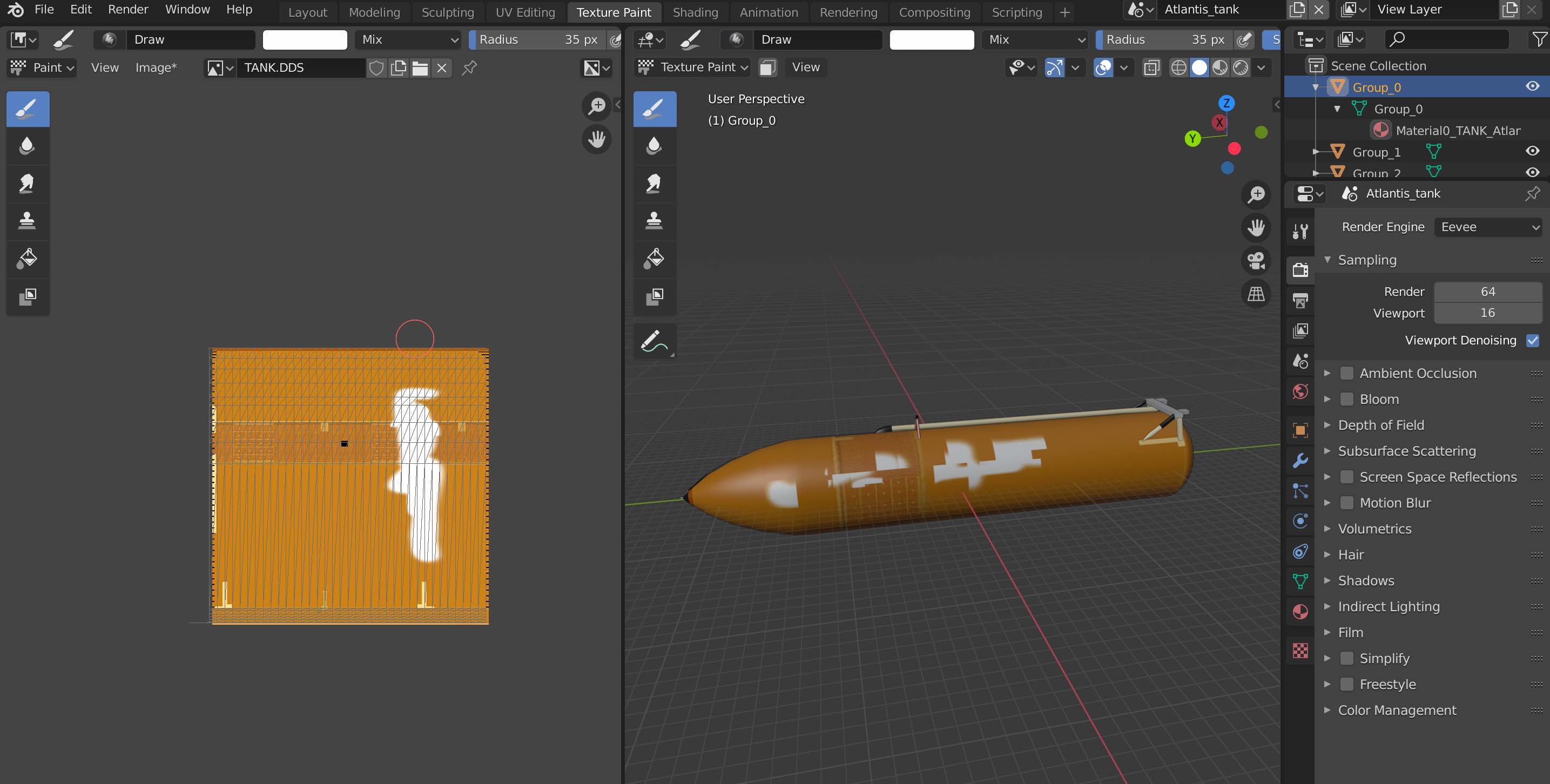Select the Soften tool in 3D viewport toolbar
This screenshot has height=784, width=1550.
[655, 146]
